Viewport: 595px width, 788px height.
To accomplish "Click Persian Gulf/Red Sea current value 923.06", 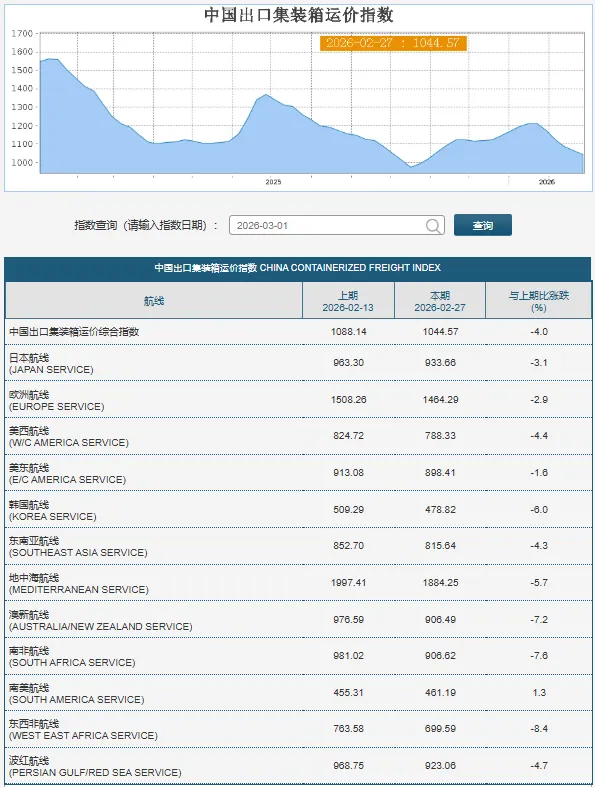I will click(x=440, y=766).
